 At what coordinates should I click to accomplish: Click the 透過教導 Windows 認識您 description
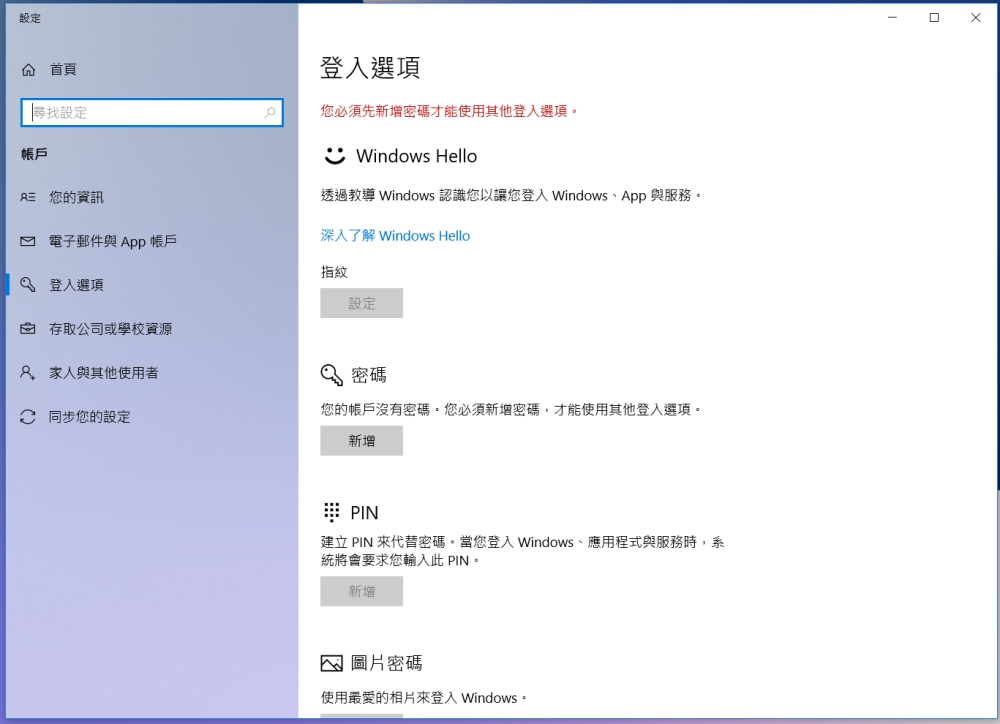click(511, 196)
